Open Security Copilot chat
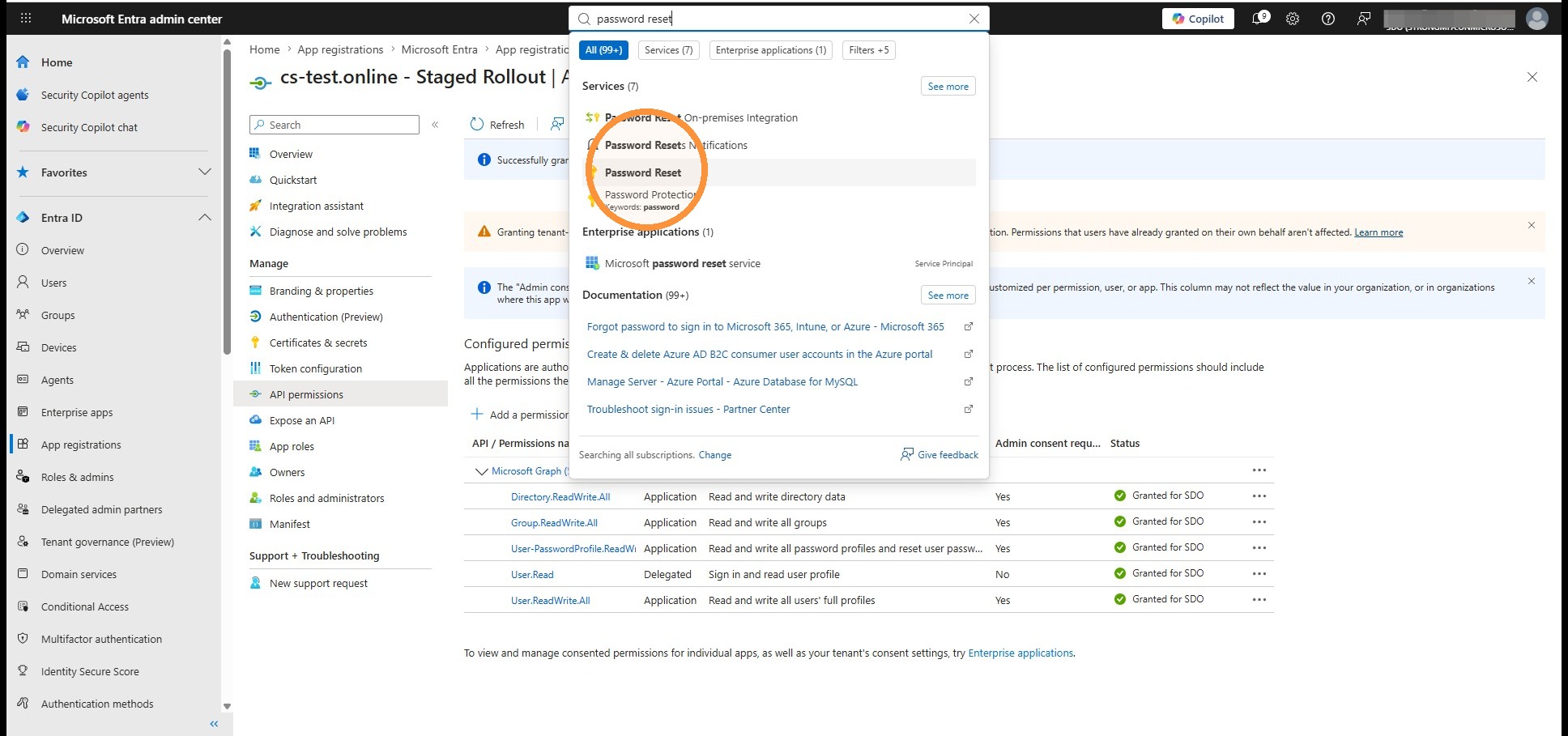The width and height of the screenshot is (1568, 736). click(x=89, y=127)
